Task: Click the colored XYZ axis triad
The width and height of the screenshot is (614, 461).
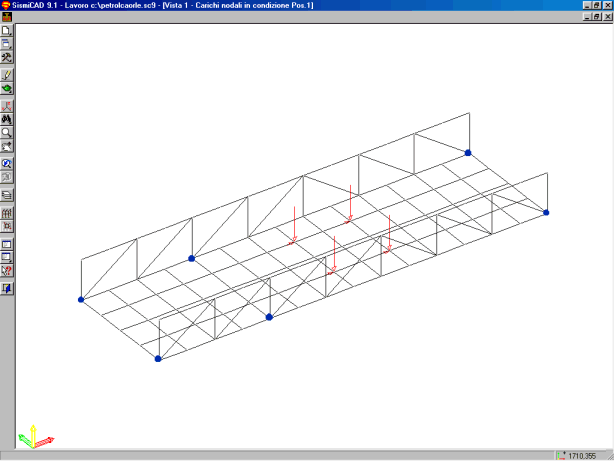Action: pyautogui.click(x=35, y=437)
